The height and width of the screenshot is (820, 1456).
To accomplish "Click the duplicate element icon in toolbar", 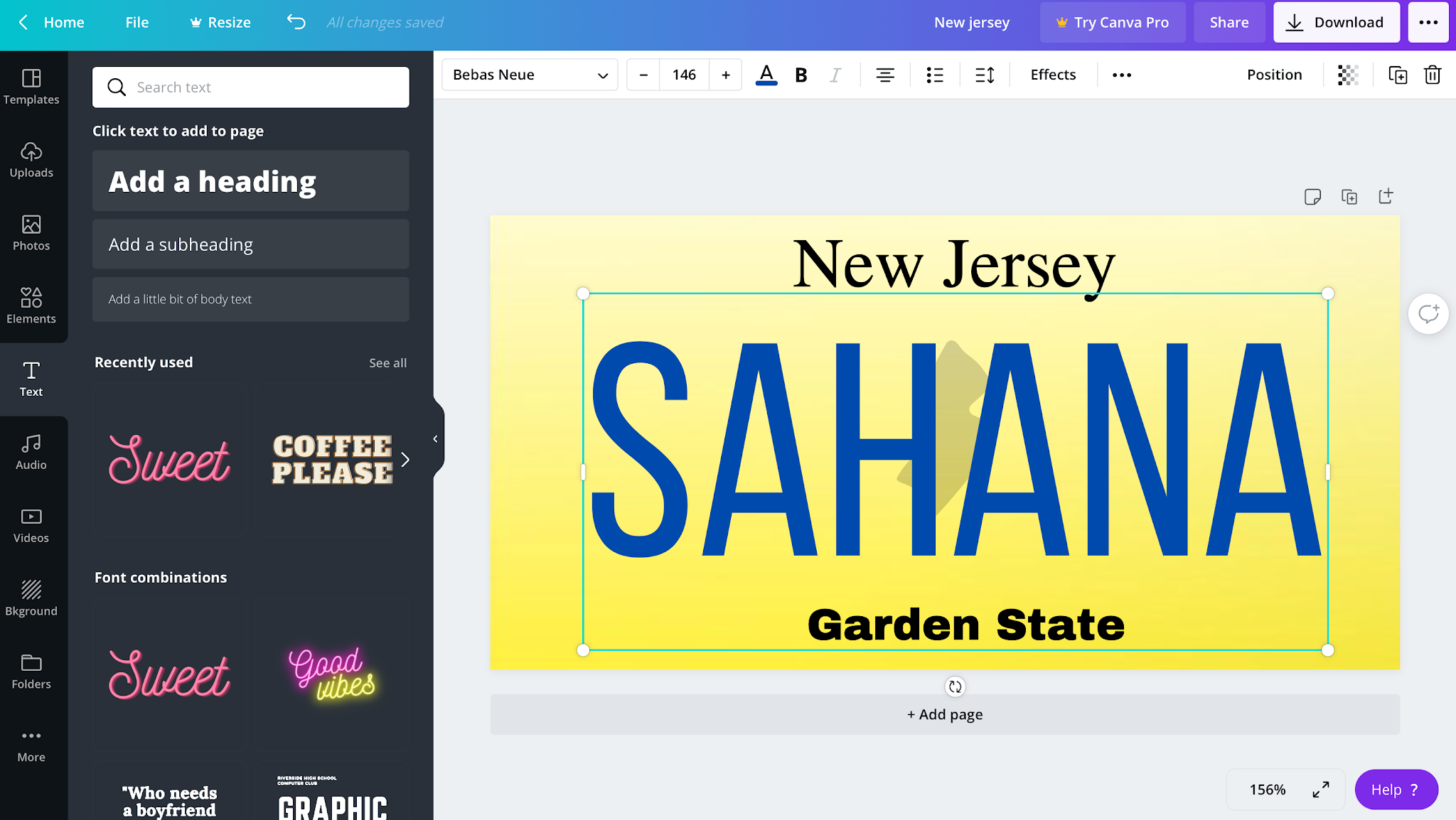I will pyautogui.click(x=1398, y=75).
